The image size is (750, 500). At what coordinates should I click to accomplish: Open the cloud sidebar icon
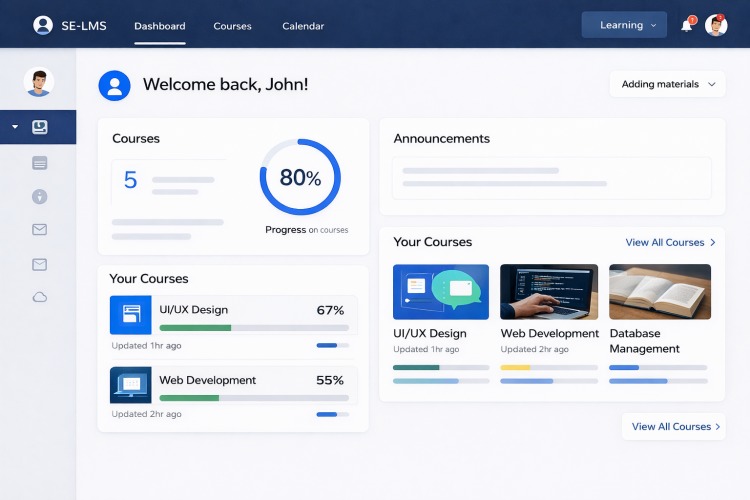click(x=40, y=298)
